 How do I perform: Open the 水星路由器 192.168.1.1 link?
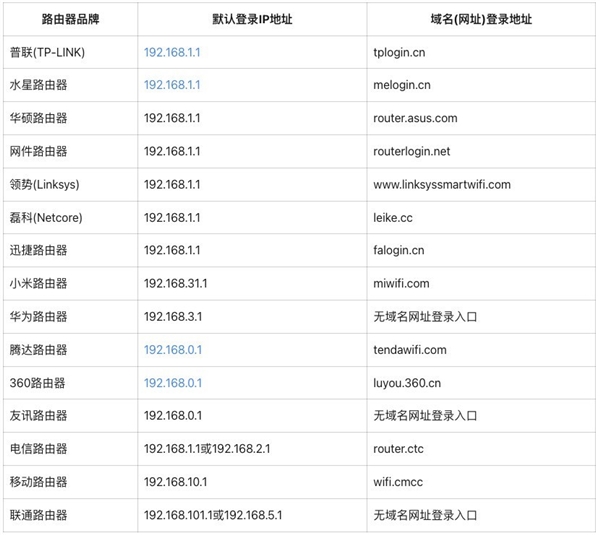point(172,84)
